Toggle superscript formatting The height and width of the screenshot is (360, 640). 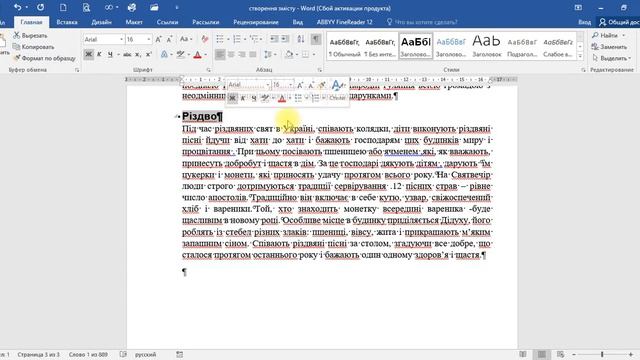pos(149,54)
